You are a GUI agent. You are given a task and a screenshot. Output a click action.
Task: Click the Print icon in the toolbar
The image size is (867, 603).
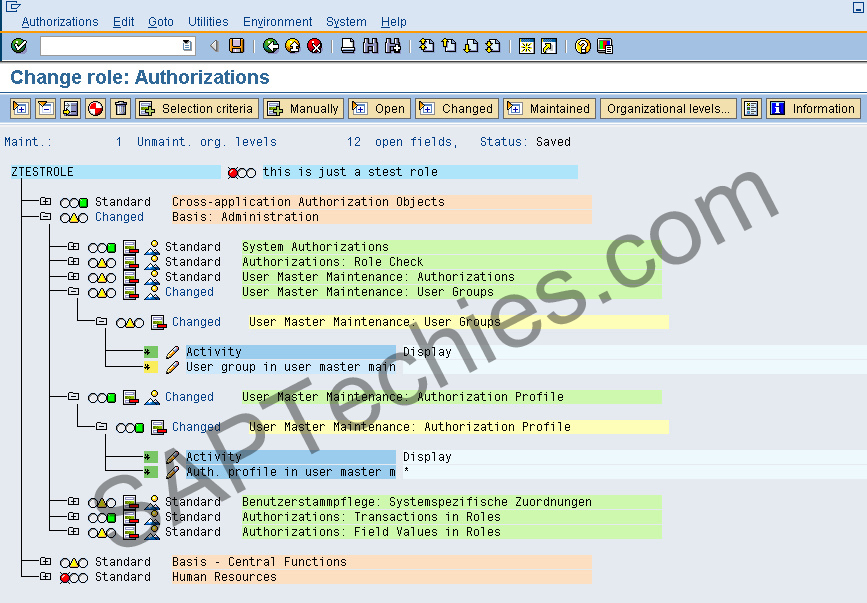point(350,46)
